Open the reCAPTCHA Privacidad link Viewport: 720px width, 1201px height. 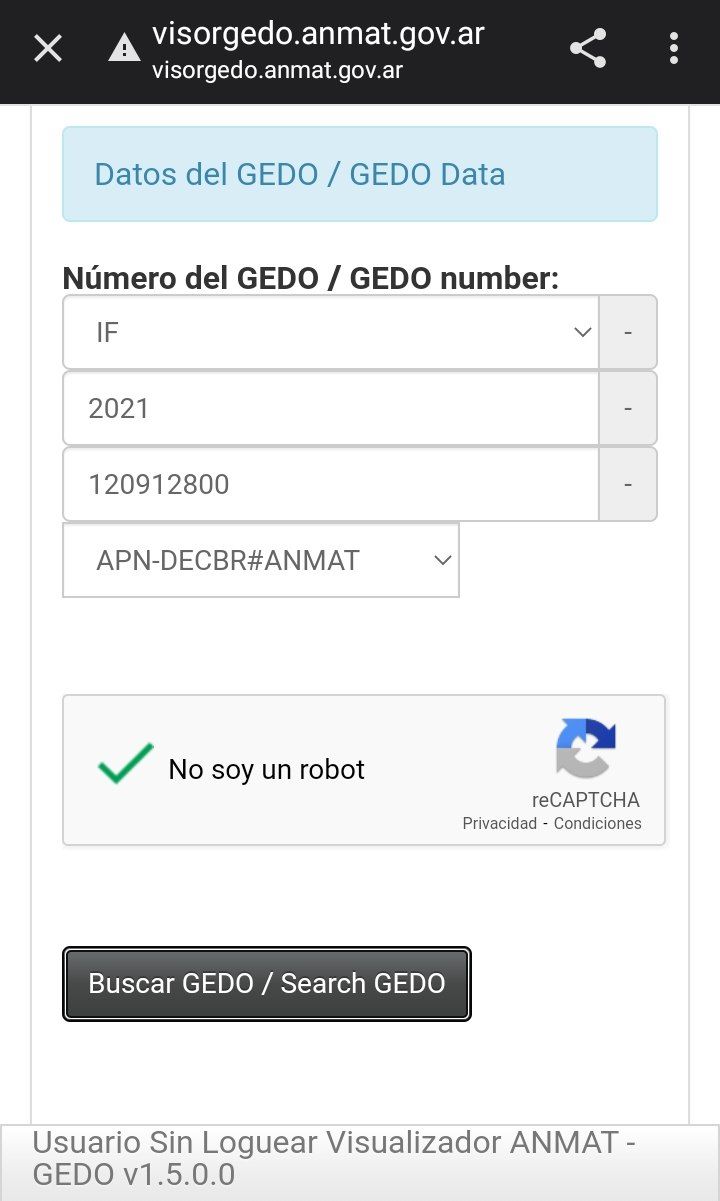[499, 824]
